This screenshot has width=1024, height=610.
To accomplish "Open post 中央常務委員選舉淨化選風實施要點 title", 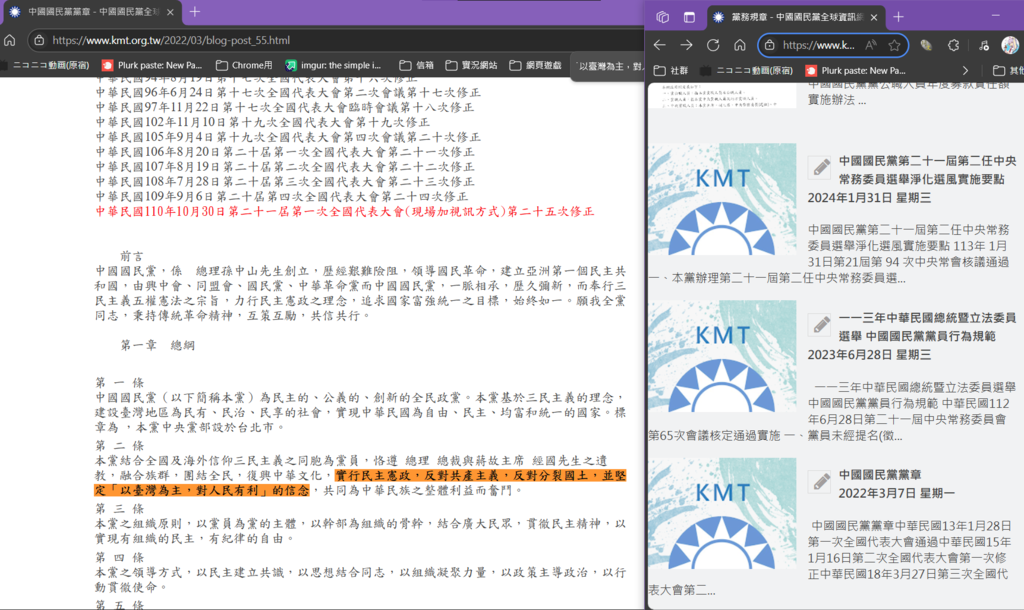I will [x=927, y=170].
